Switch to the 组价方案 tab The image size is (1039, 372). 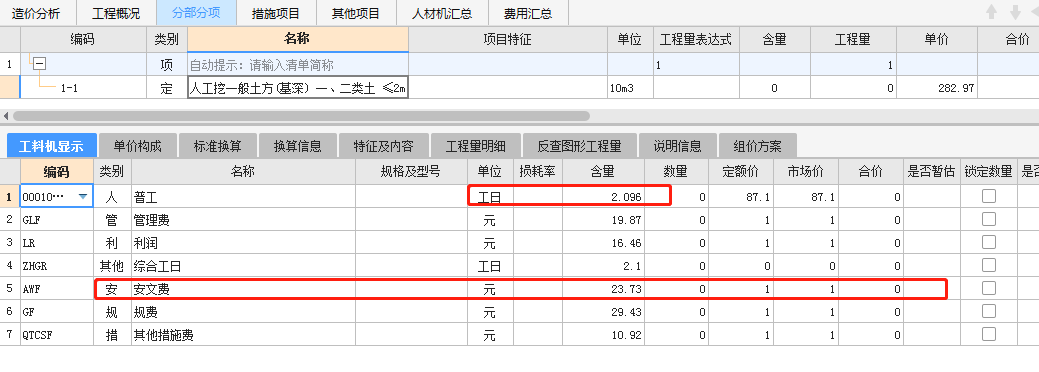tap(757, 146)
